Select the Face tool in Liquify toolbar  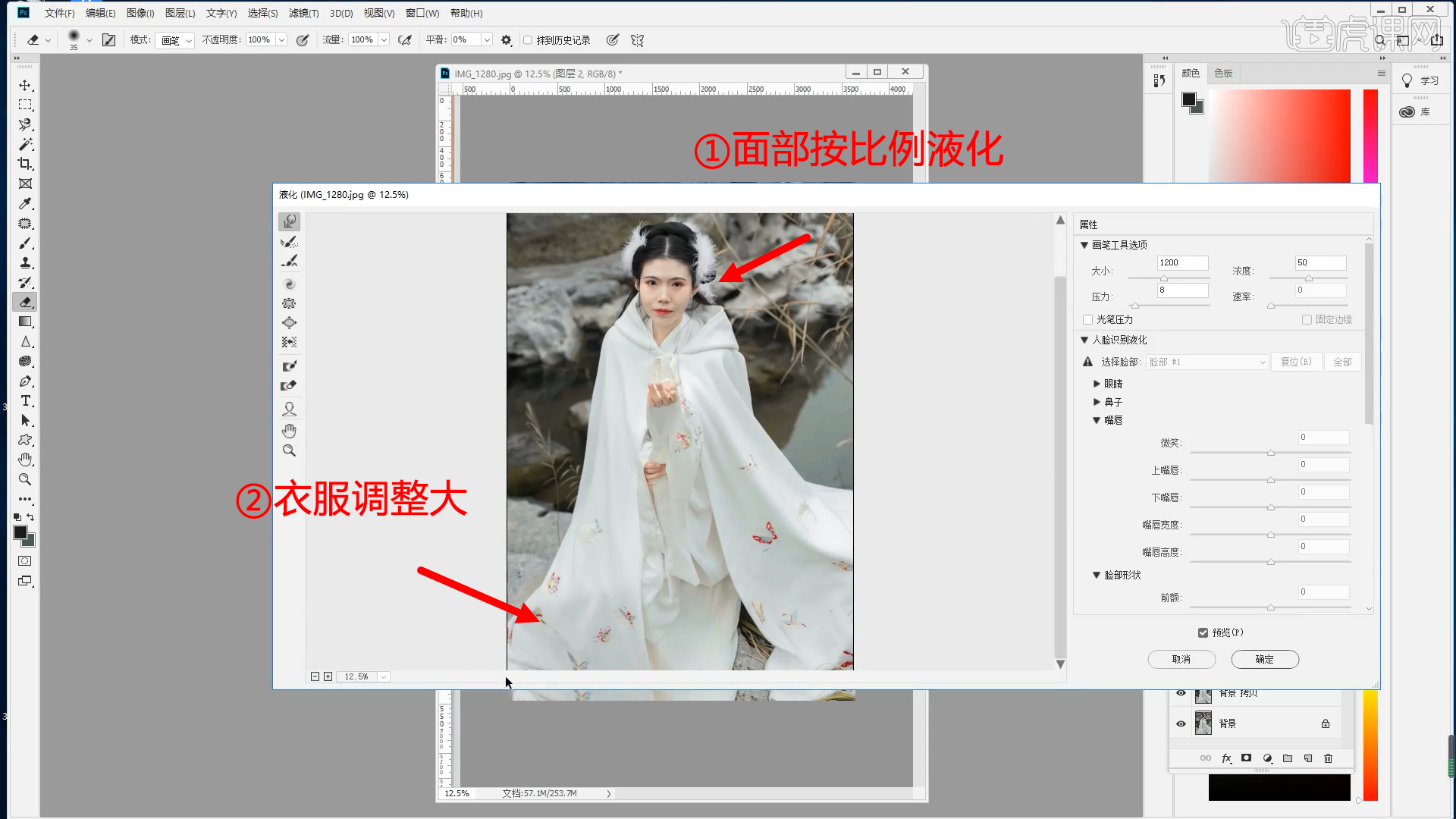coord(289,409)
